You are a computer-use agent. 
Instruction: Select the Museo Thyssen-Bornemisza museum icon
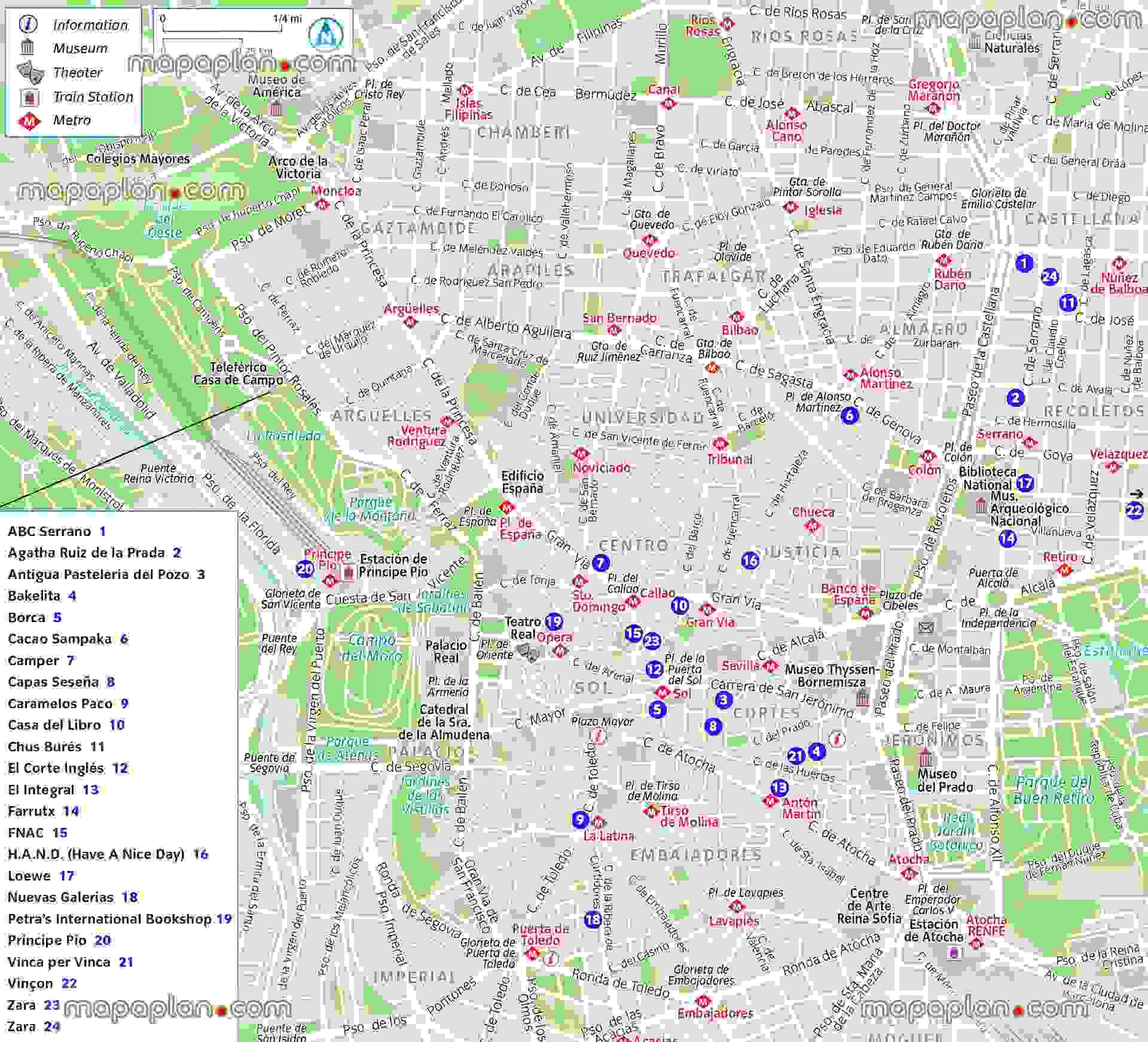862,697
